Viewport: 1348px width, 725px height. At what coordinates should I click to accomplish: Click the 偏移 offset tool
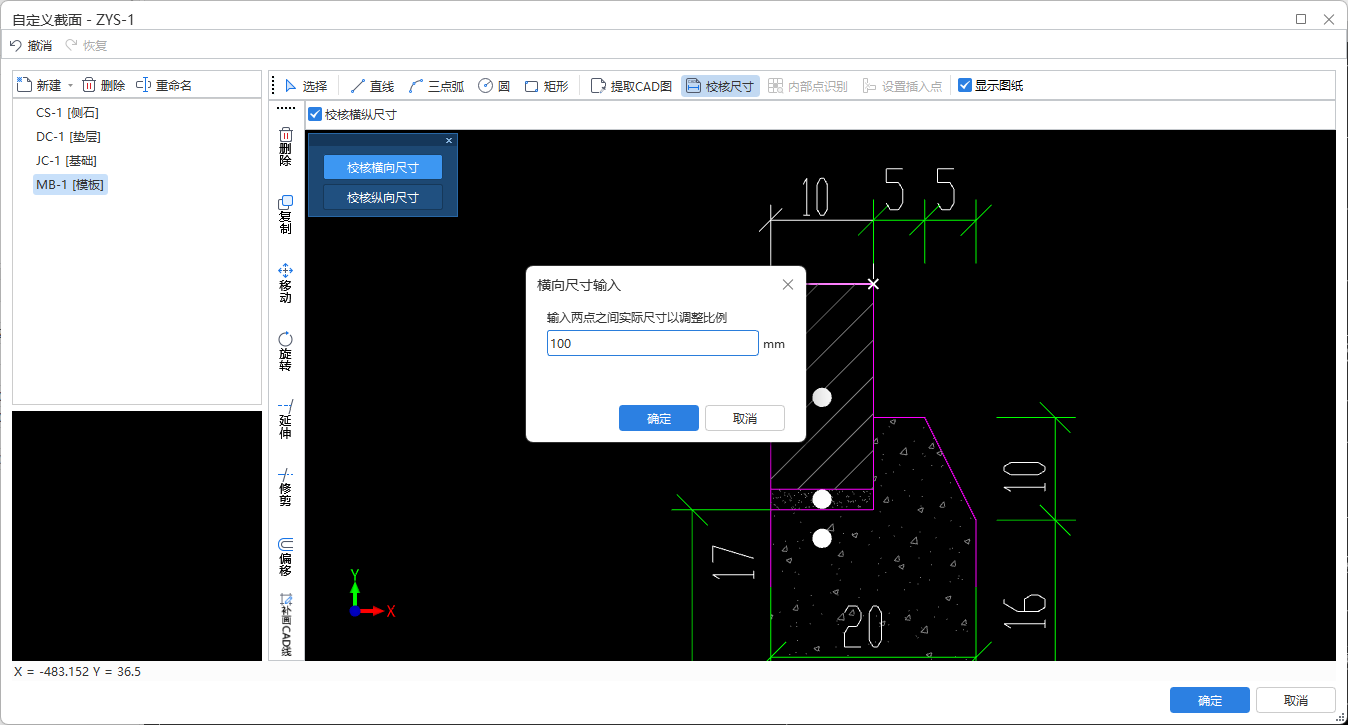tap(285, 556)
